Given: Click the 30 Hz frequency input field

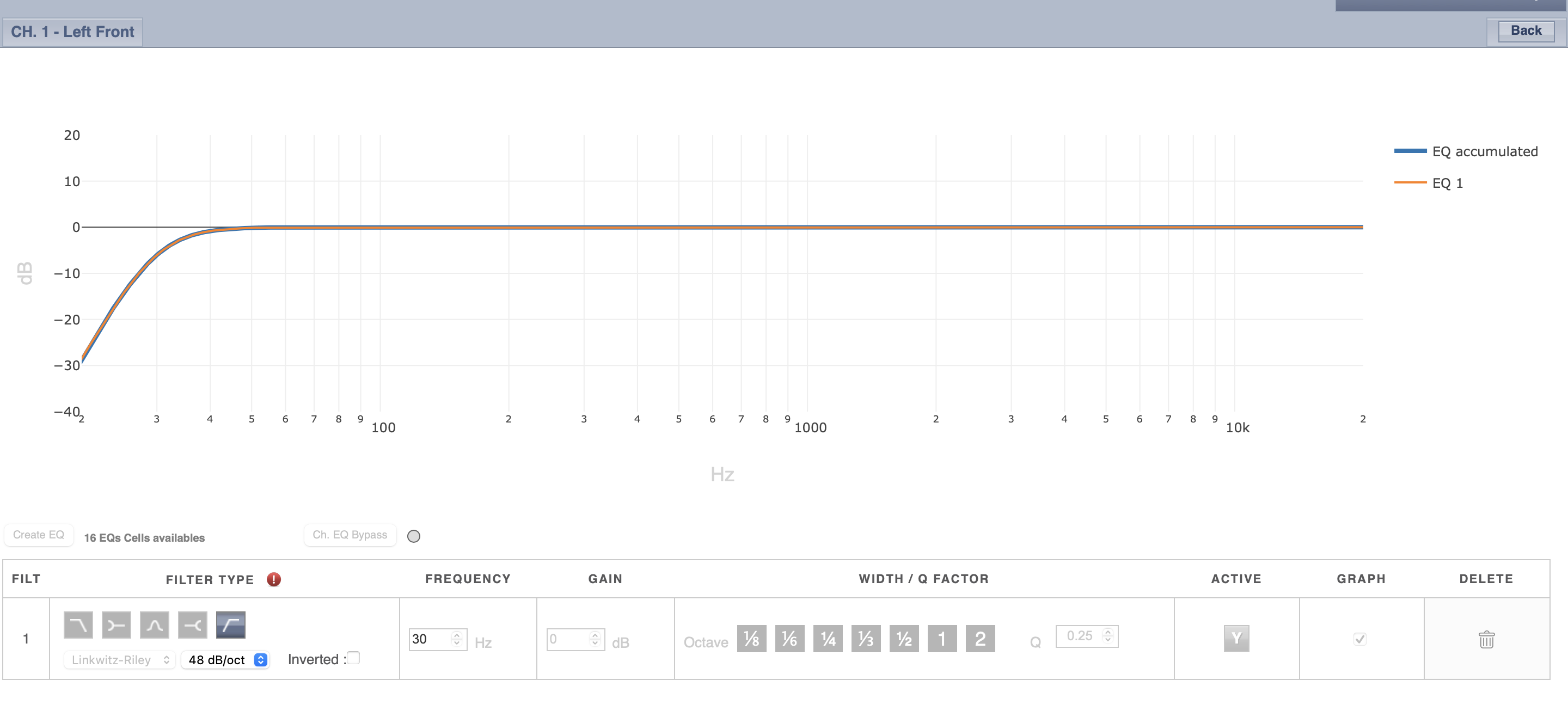Looking at the screenshot, I should (430, 639).
